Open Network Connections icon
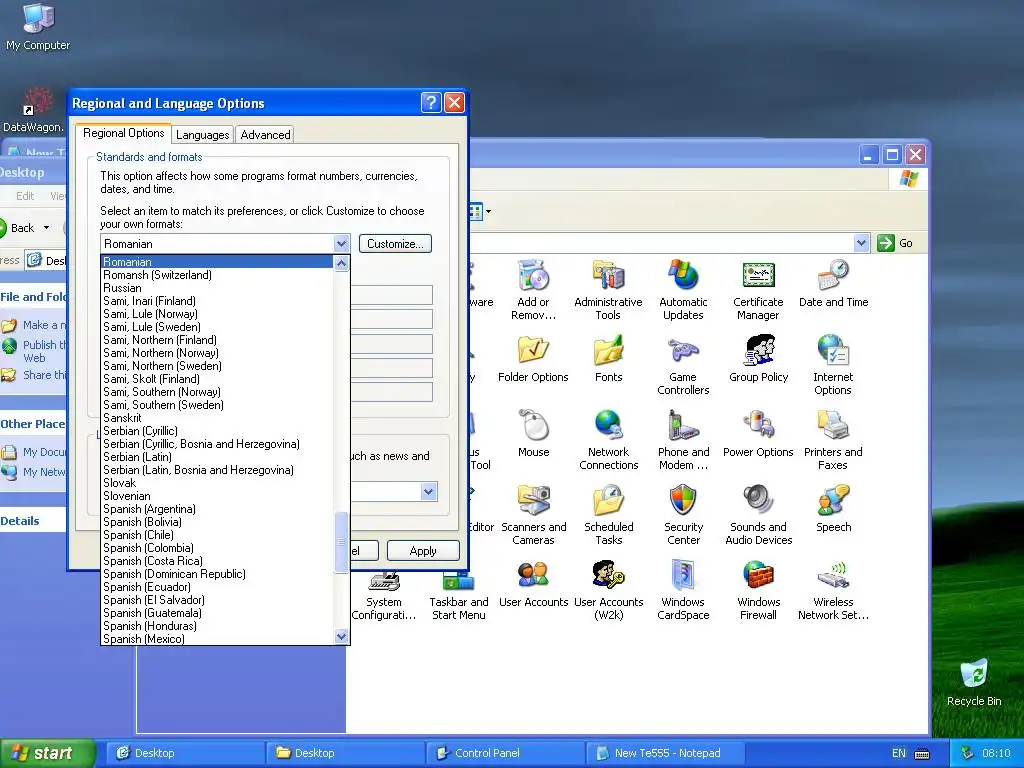Screen dimensions: 1024x768 click(608, 440)
